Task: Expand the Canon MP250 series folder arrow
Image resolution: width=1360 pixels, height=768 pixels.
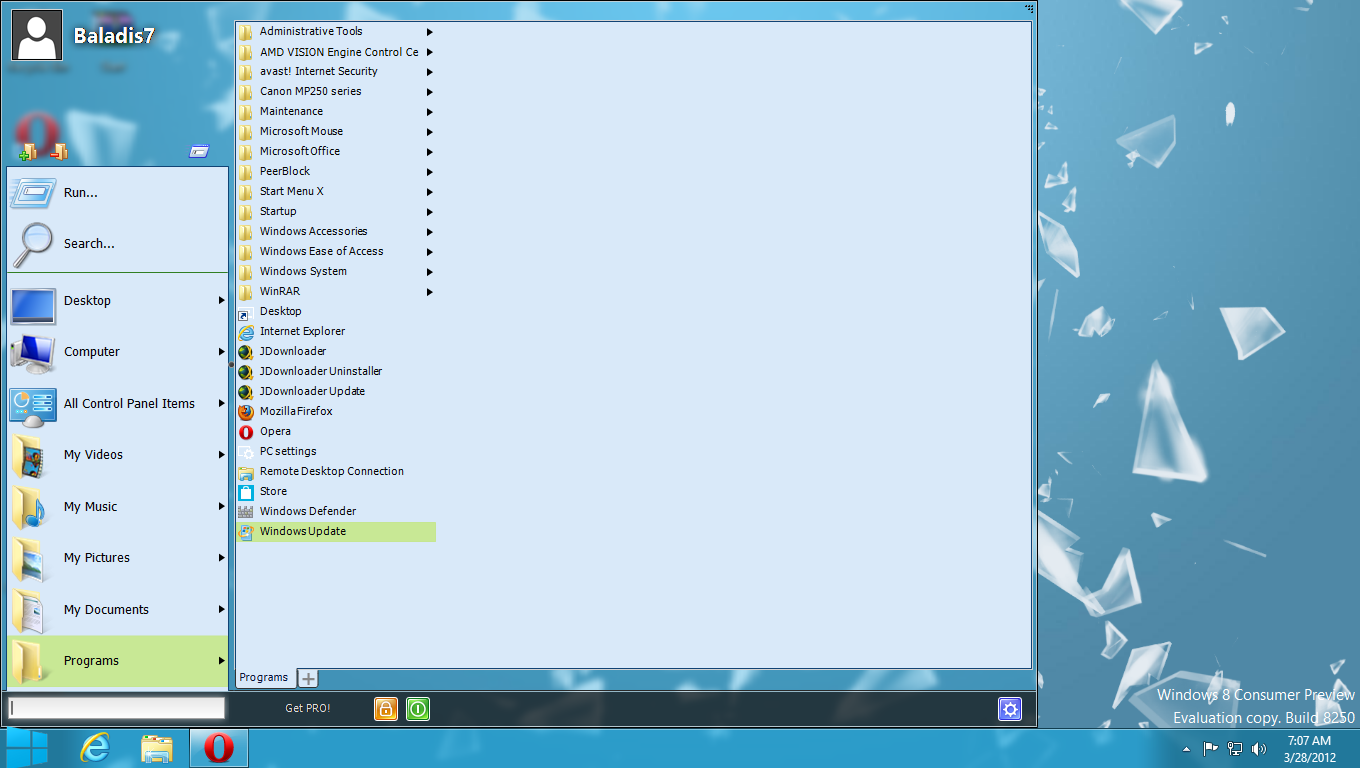Action: coord(430,92)
